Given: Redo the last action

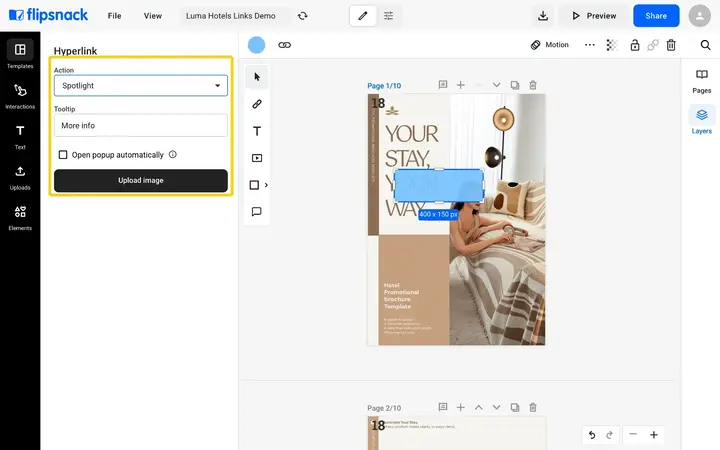Looking at the screenshot, I should pyautogui.click(x=609, y=435).
